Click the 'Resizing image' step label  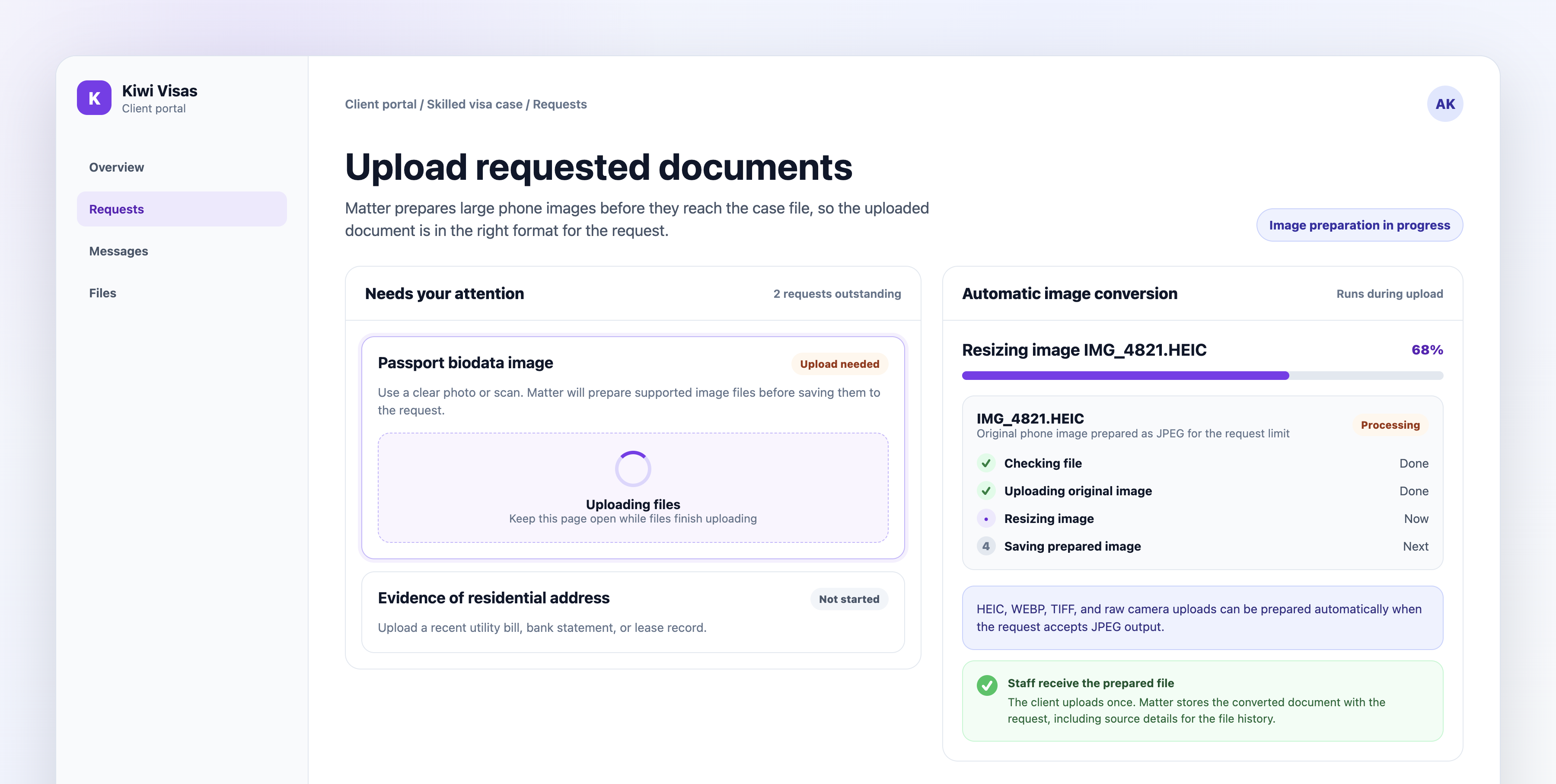tap(1049, 519)
